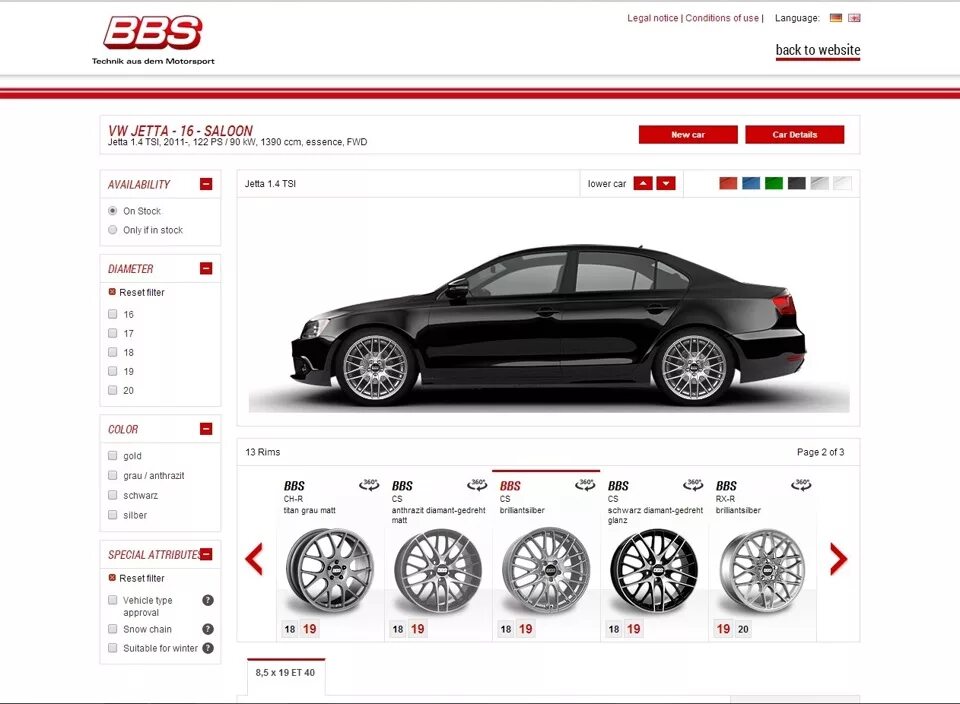The image size is (960, 704).
Task: Reset the Diameter filter
Action: point(137,292)
